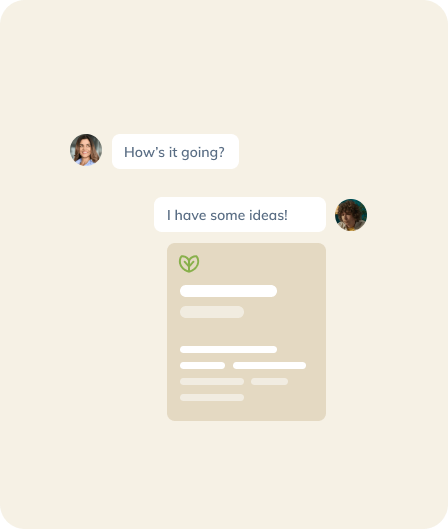The image size is (448, 529).
Task: Click the faded subtitle bar below the title
Action: pyautogui.click(x=212, y=312)
